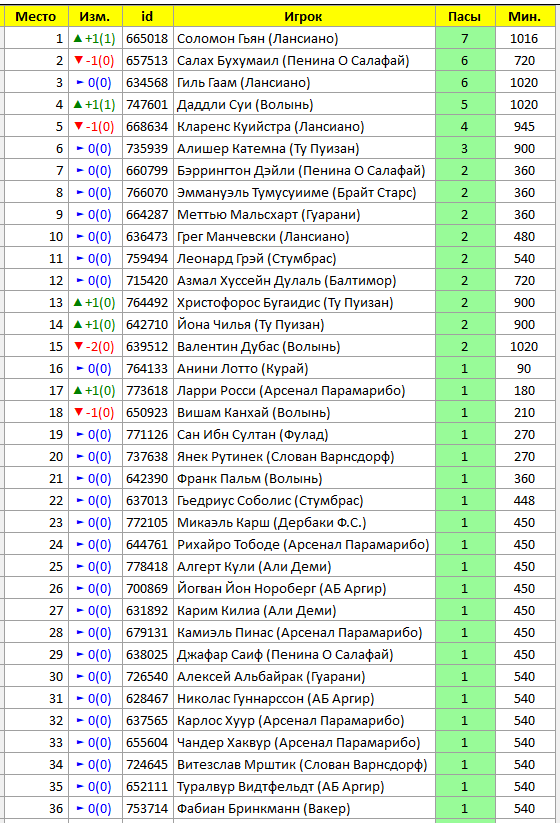Image resolution: width=560 pixels, height=823 pixels.
Task: Click the red down arrow for Валентин Дубас
Action: point(78,346)
